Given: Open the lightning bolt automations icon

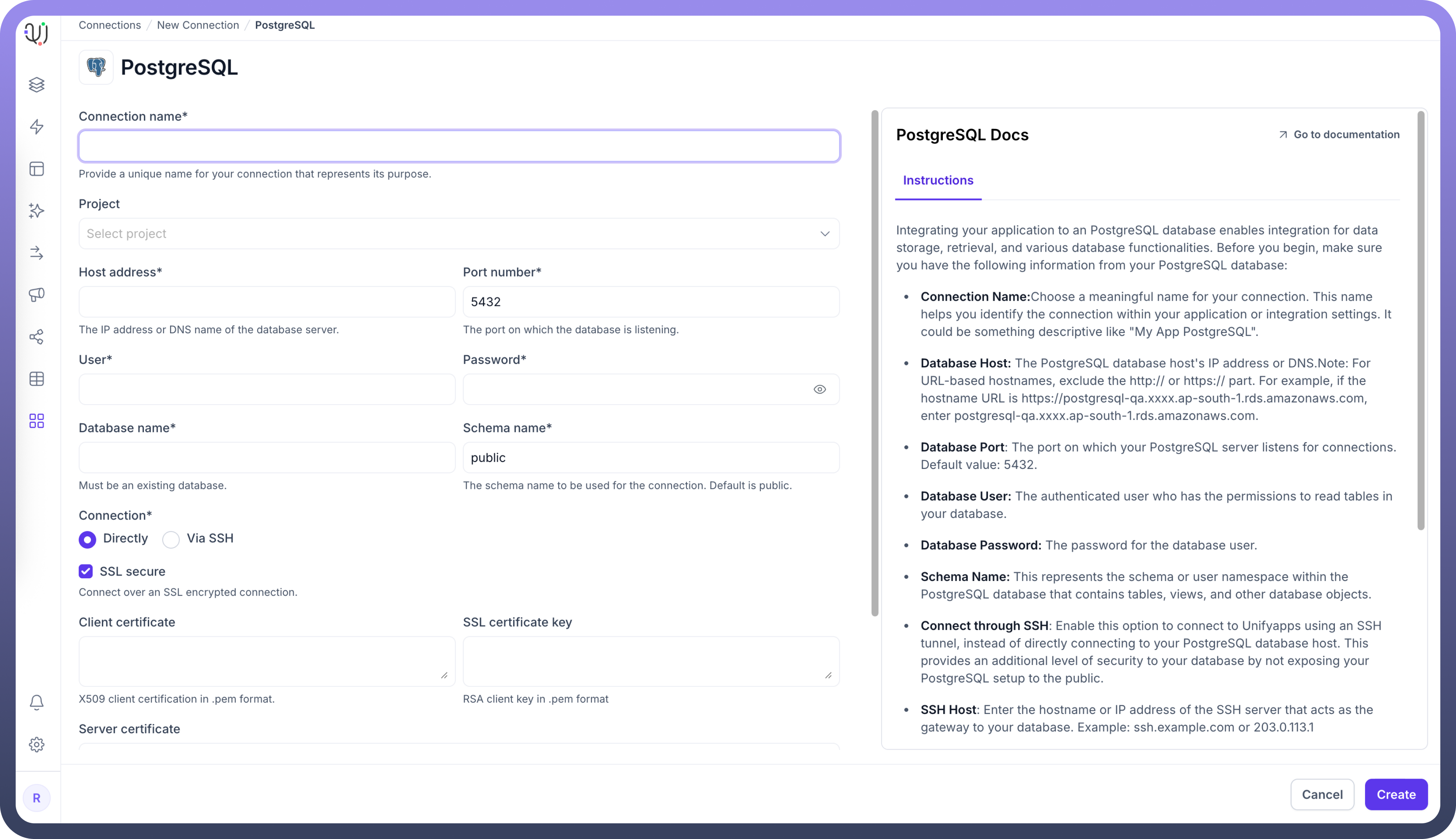Looking at the screenshot, I should point(36,127).
